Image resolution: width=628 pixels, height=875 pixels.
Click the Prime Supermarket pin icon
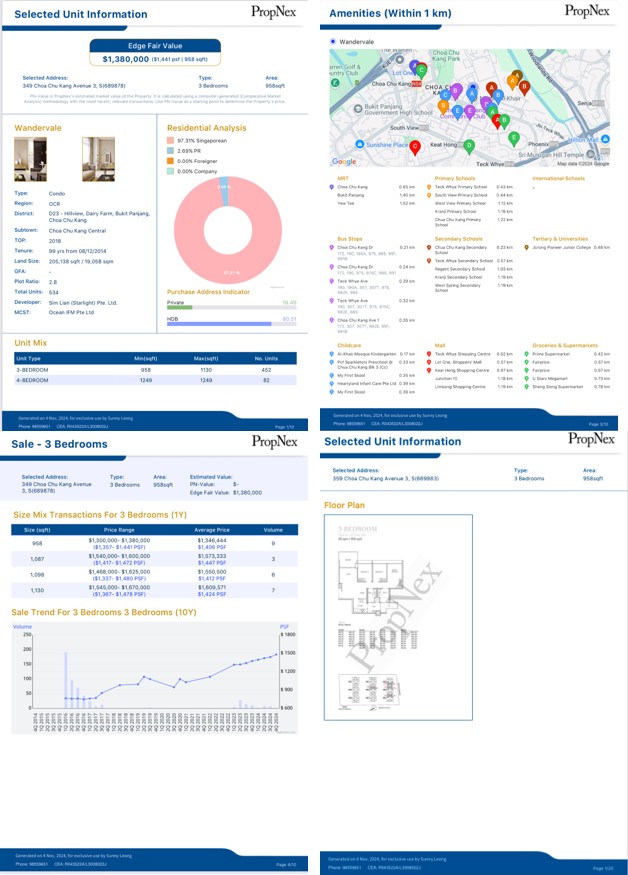(526, 354)
